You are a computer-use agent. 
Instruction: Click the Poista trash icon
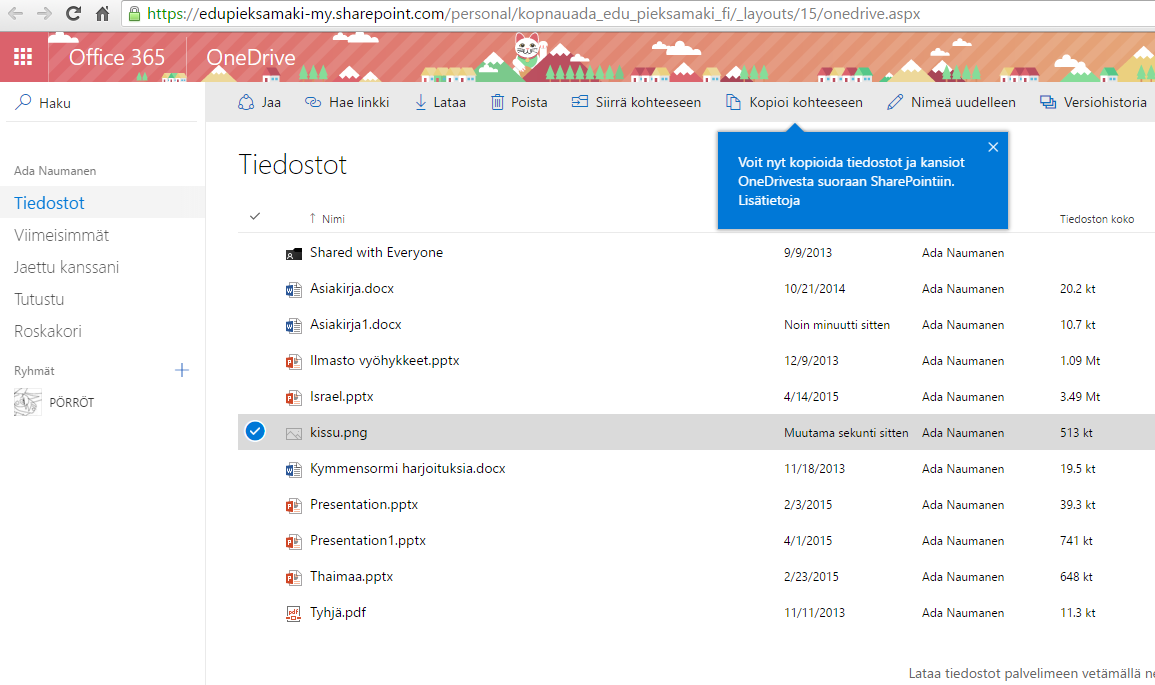click(x=497, y=102)
